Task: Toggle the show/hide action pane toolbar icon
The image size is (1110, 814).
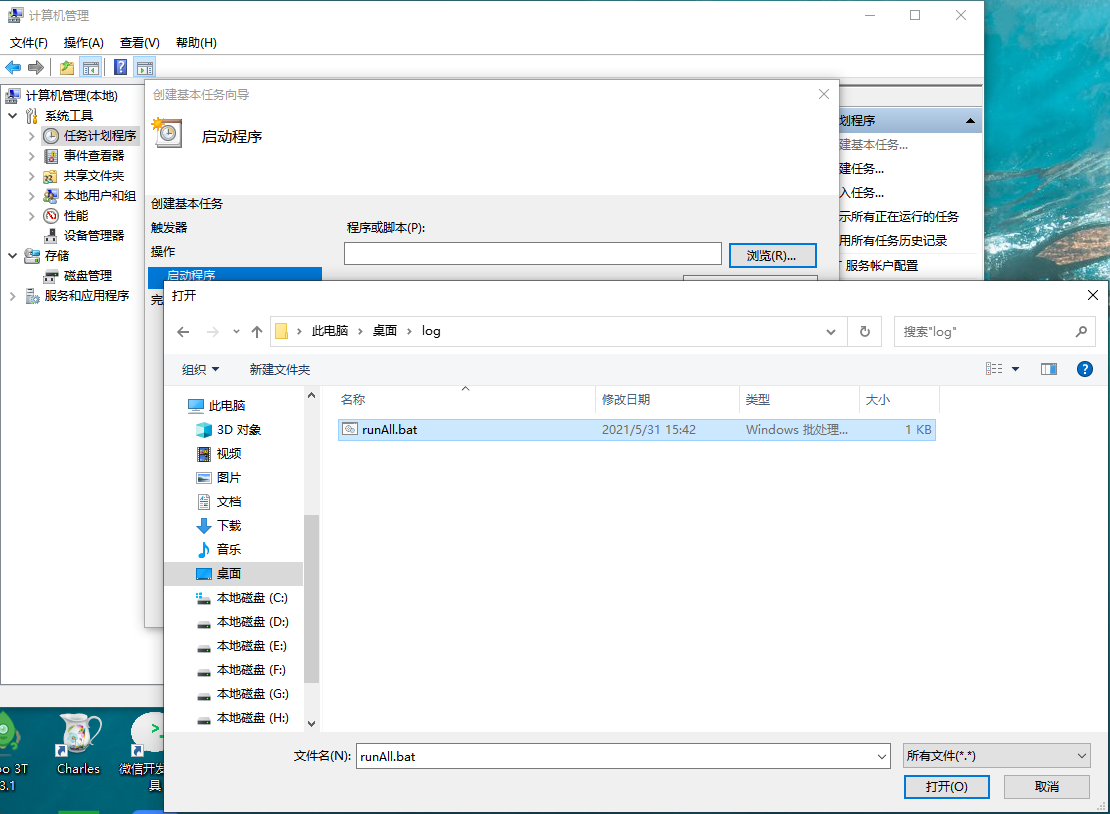Action: (x=144, y=68)
